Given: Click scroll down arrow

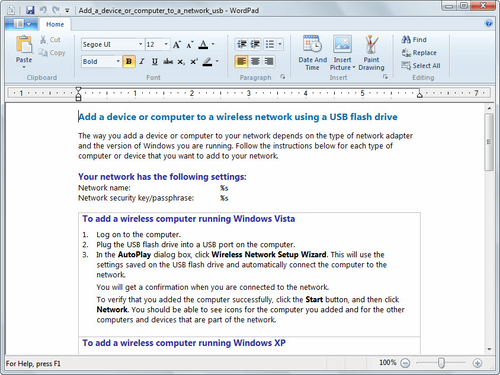Looking at the screenshot, I should click(489, 349).
